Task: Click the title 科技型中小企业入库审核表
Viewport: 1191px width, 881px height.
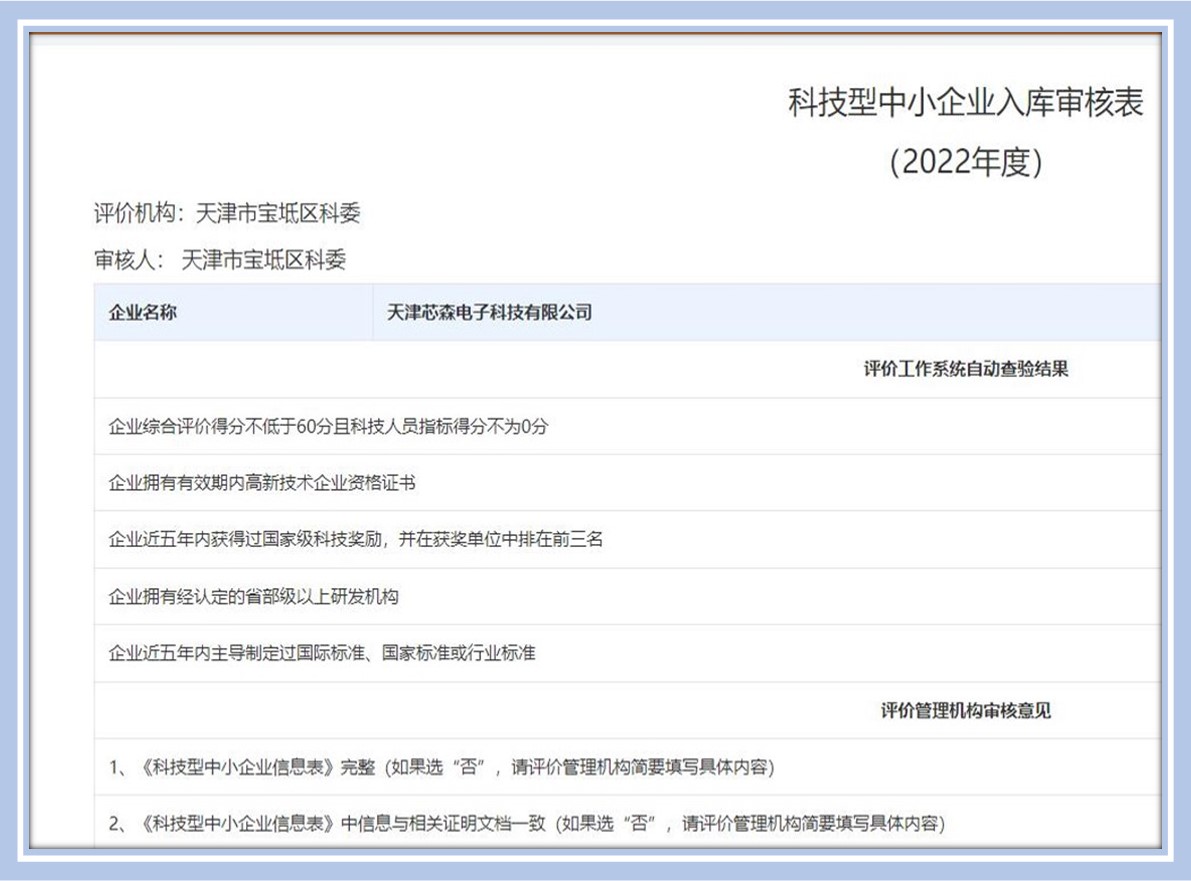Action: [965, 103]
